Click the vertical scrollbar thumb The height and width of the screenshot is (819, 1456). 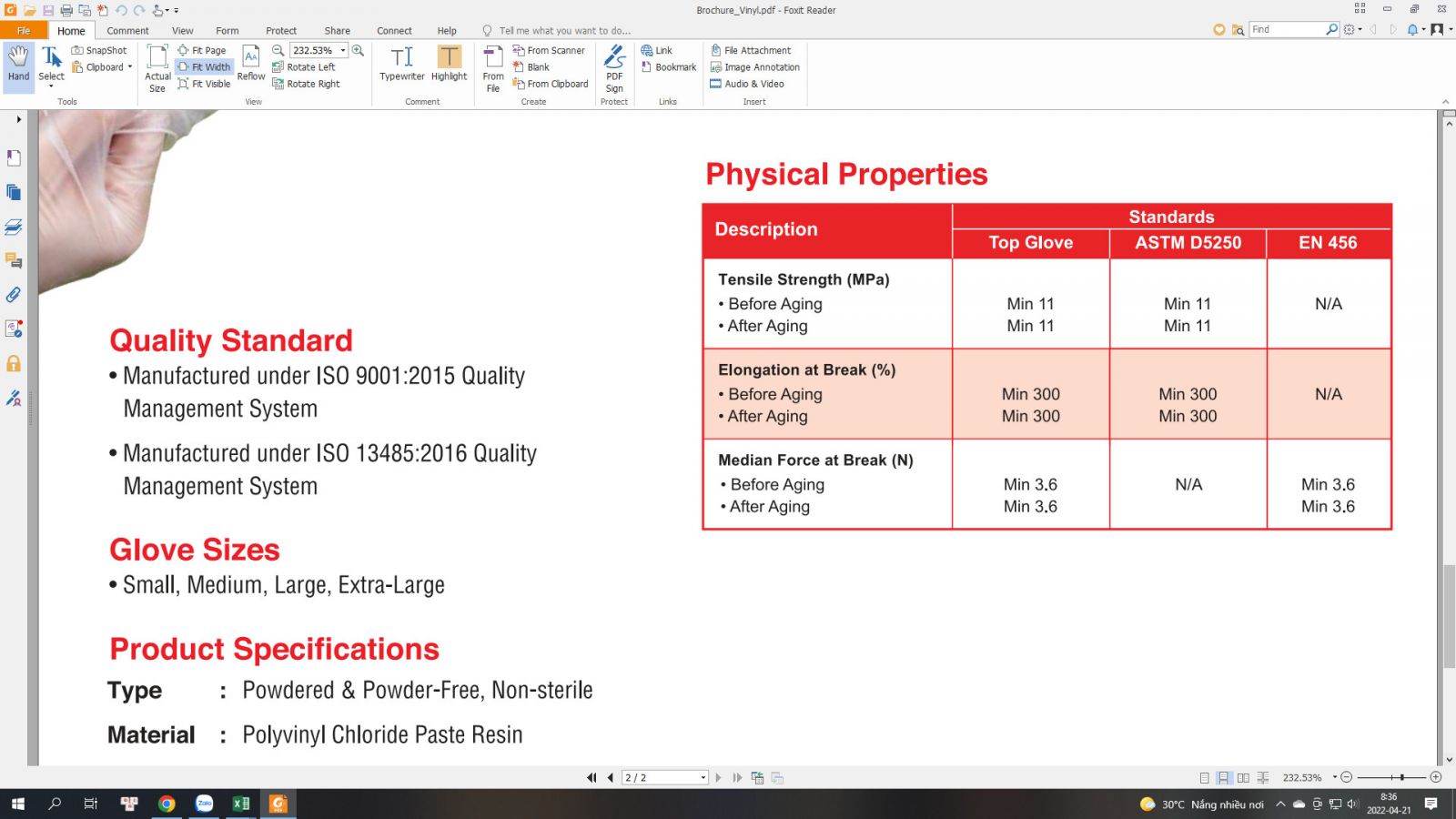(1449, 616)
